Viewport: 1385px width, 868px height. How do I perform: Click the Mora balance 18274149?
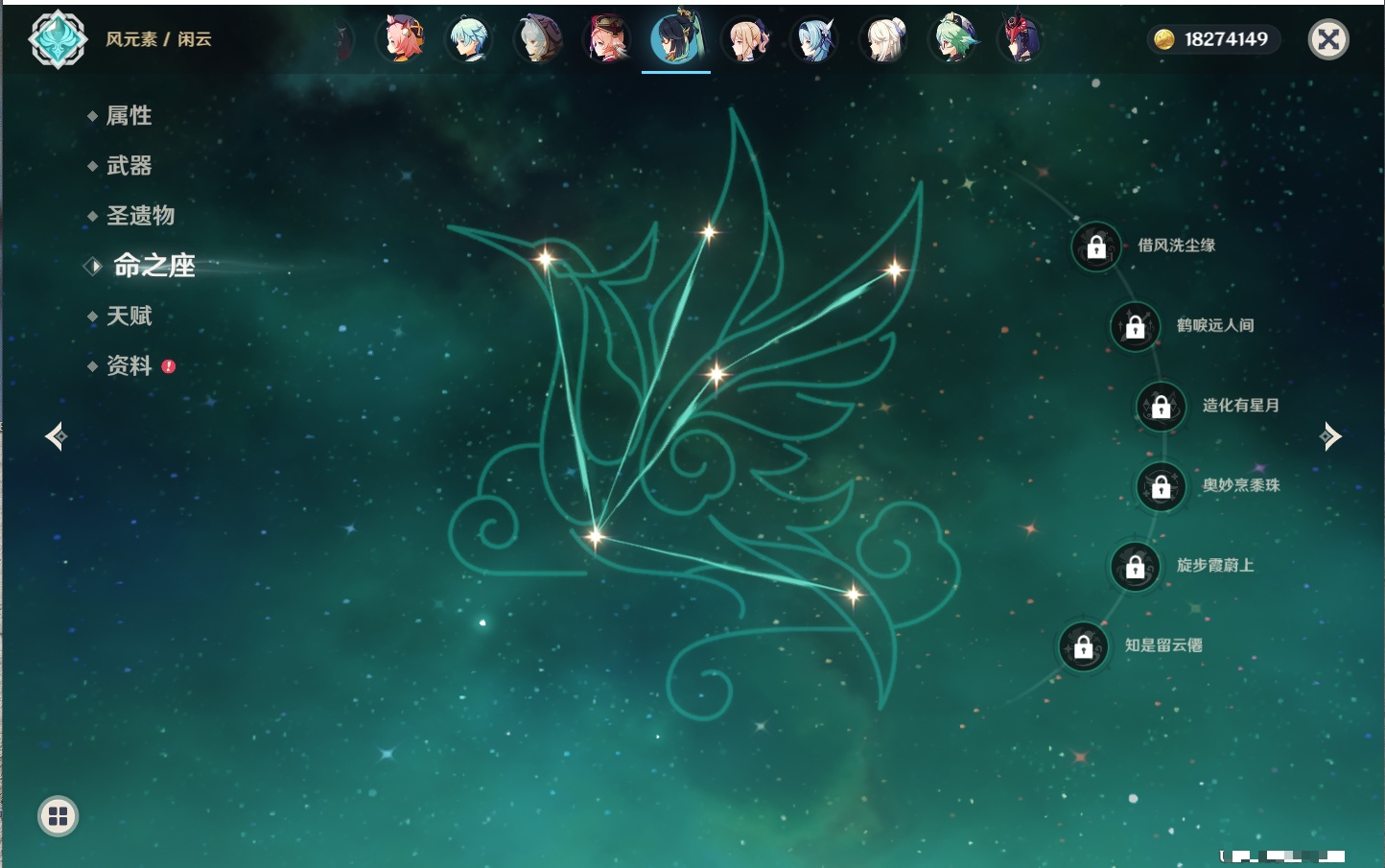click(1226, 39)
